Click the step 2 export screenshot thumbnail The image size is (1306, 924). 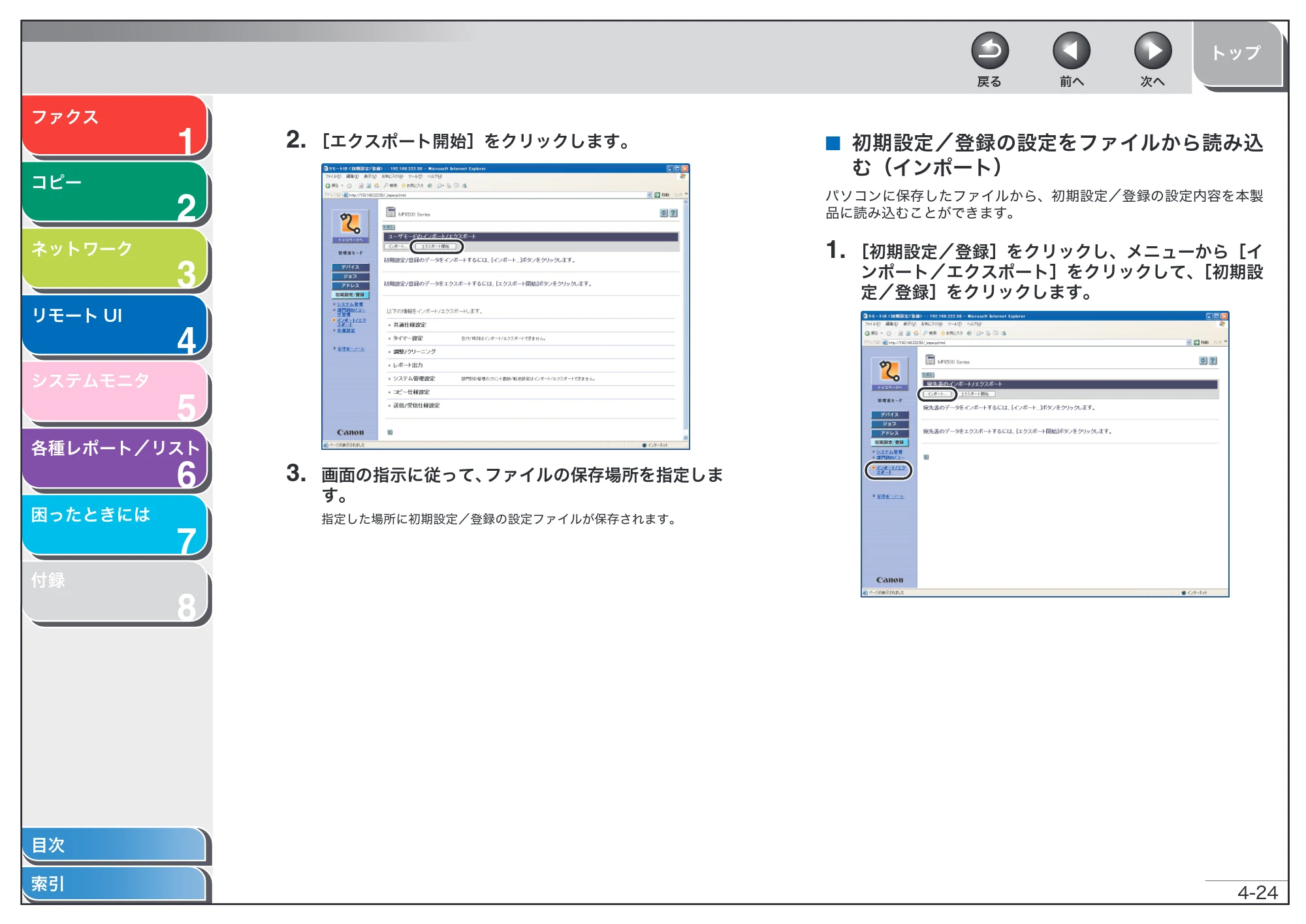coord(505,306)
